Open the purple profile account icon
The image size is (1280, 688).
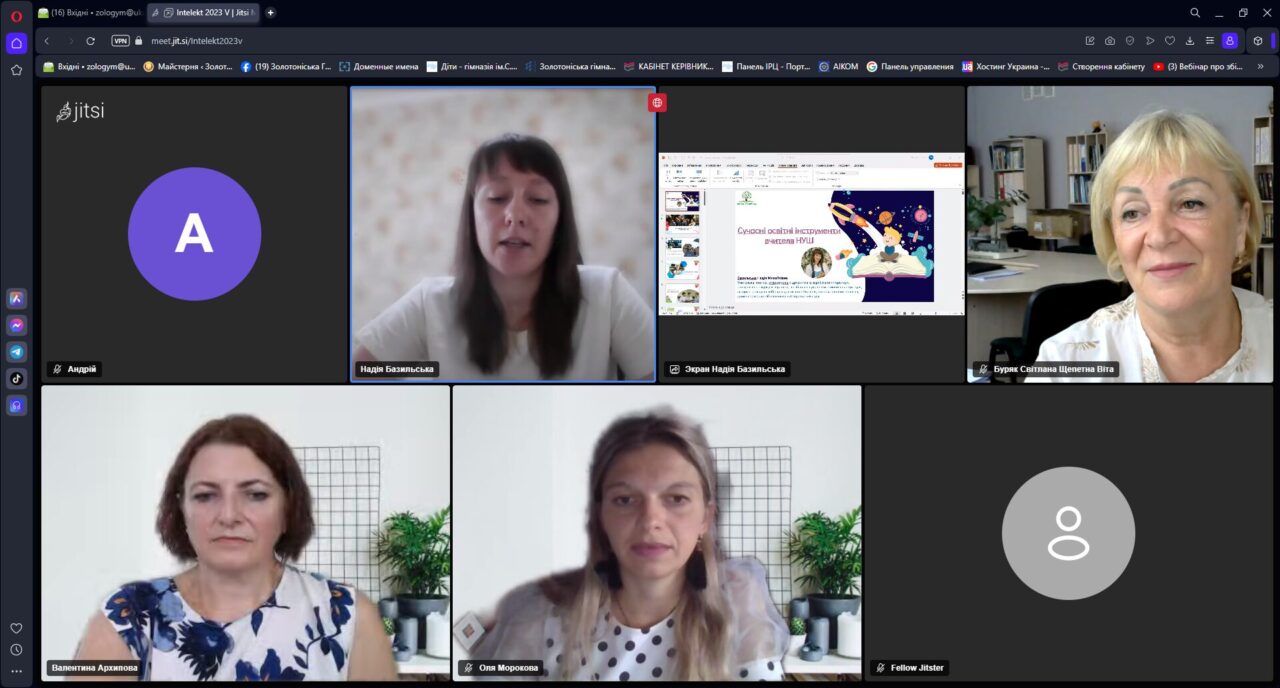(1230, 41)
